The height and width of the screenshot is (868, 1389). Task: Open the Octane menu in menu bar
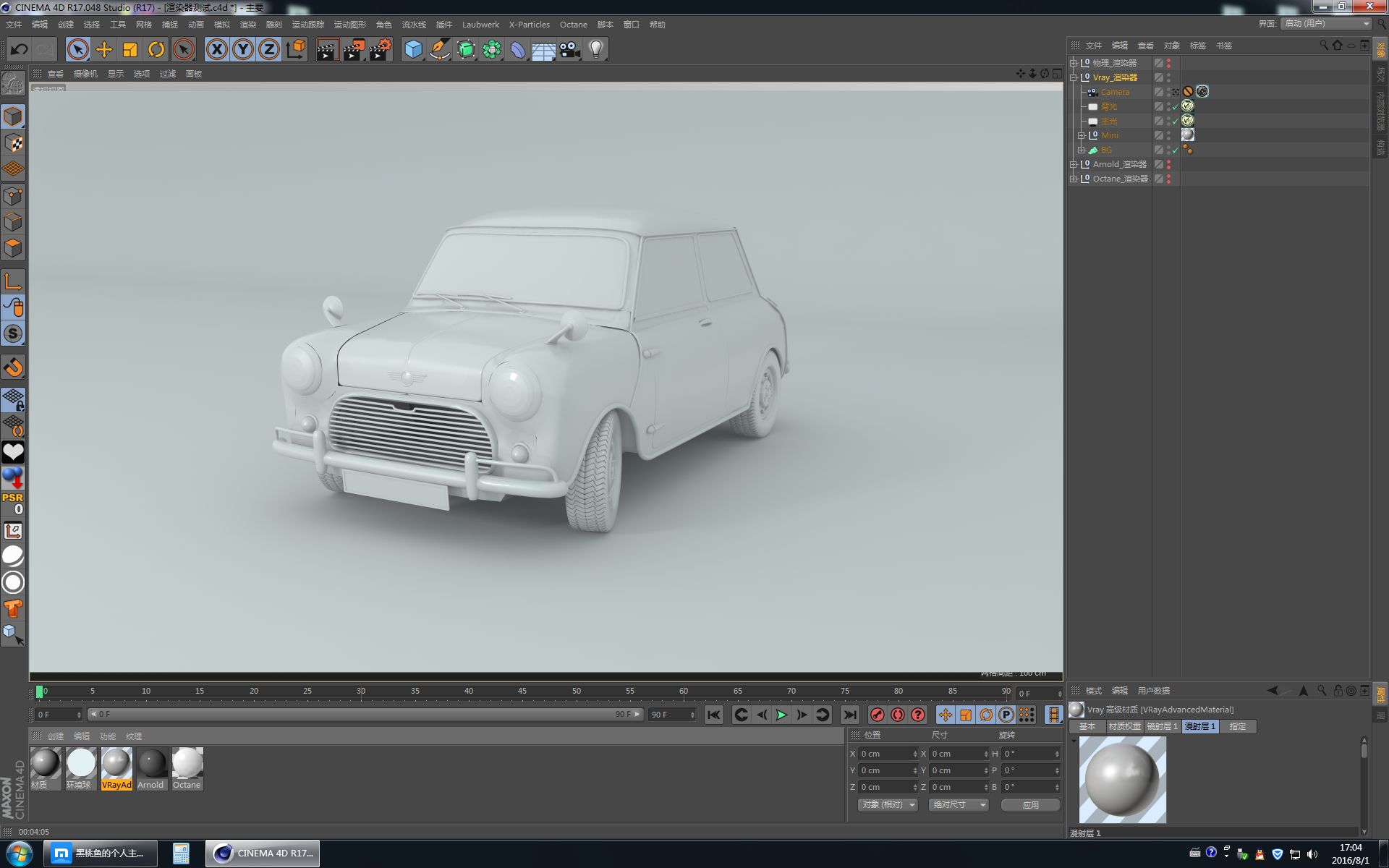coord(573,25)
